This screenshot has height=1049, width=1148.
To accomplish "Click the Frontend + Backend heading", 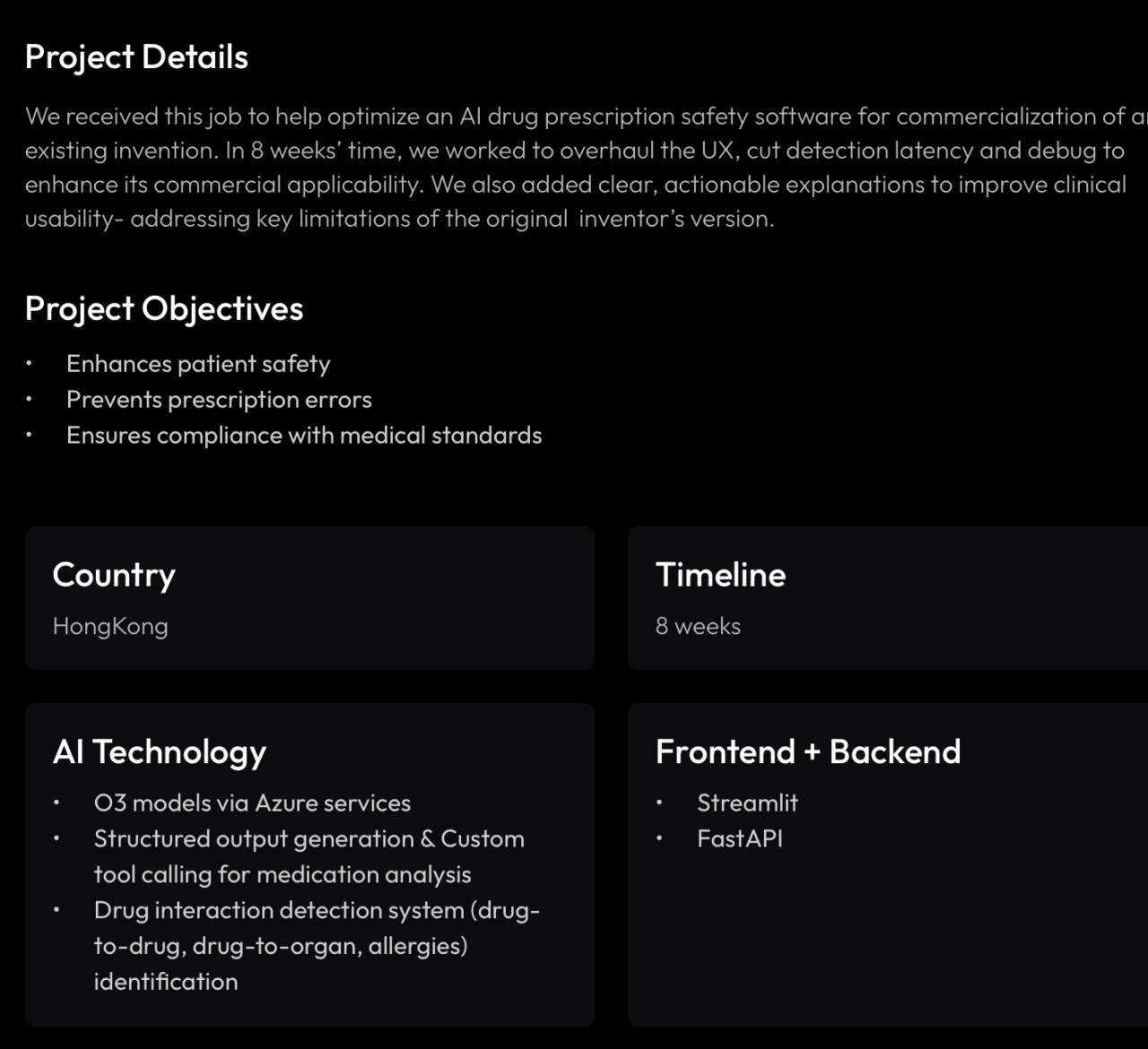I will click(x=808, y=751).
